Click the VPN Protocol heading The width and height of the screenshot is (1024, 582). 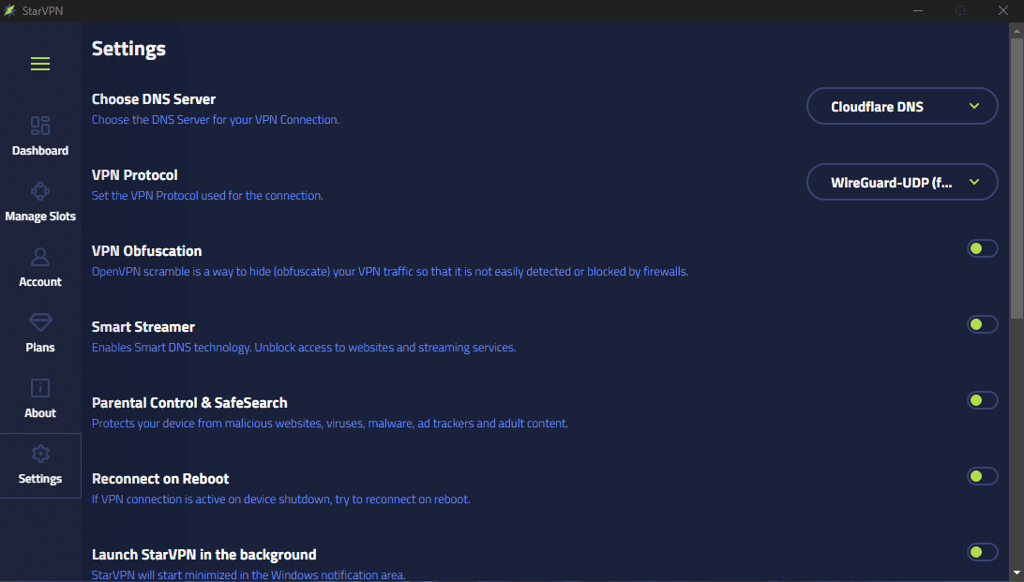(135, 175)
